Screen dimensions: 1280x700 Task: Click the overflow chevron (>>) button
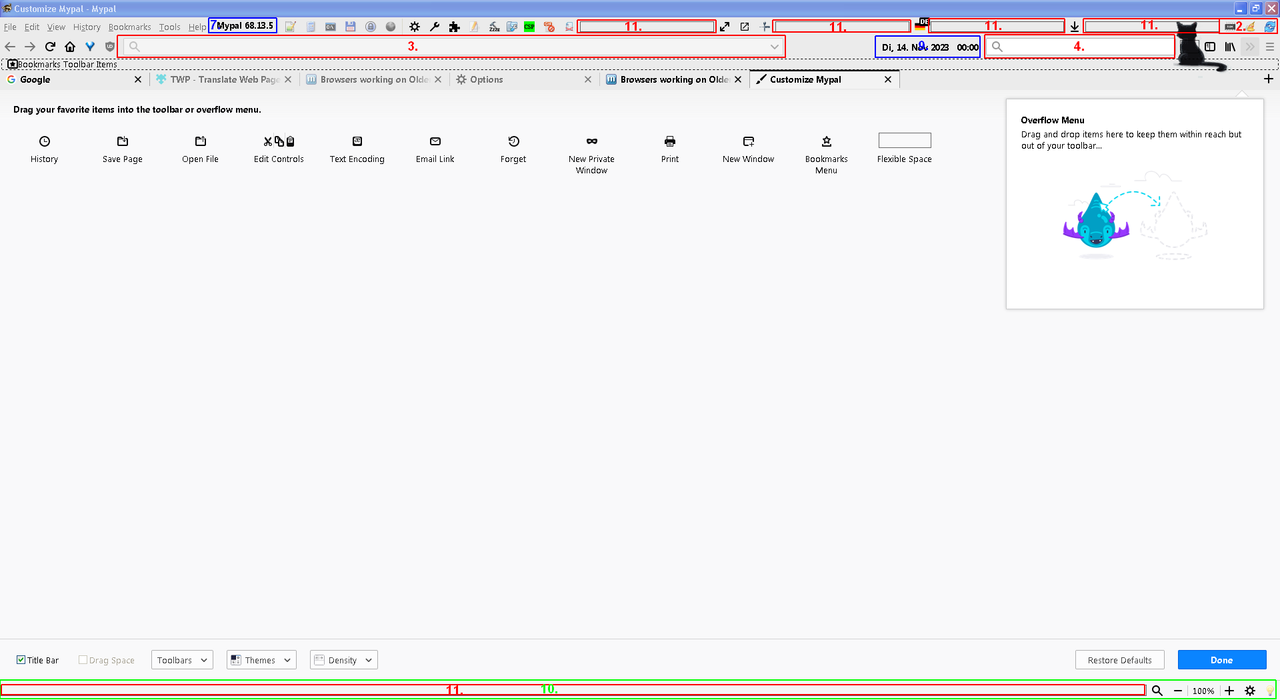[x=1250, y=46]
